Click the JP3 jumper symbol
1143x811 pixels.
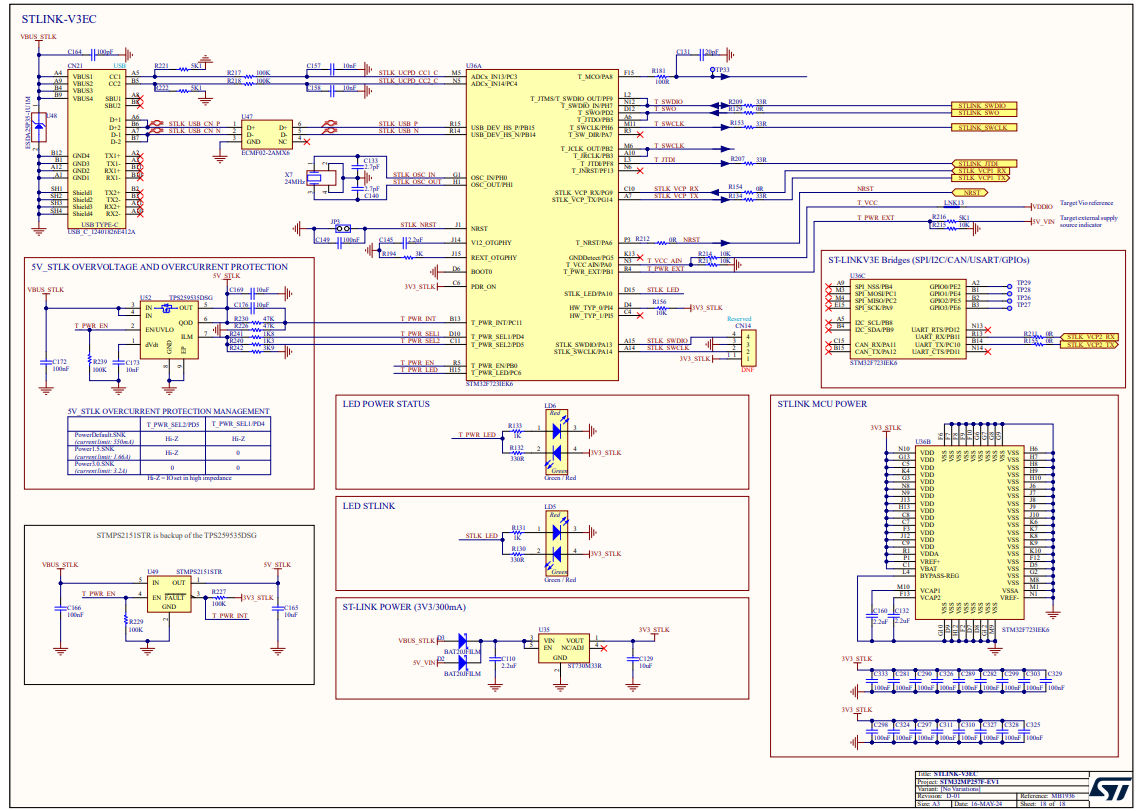pos(342,228)
